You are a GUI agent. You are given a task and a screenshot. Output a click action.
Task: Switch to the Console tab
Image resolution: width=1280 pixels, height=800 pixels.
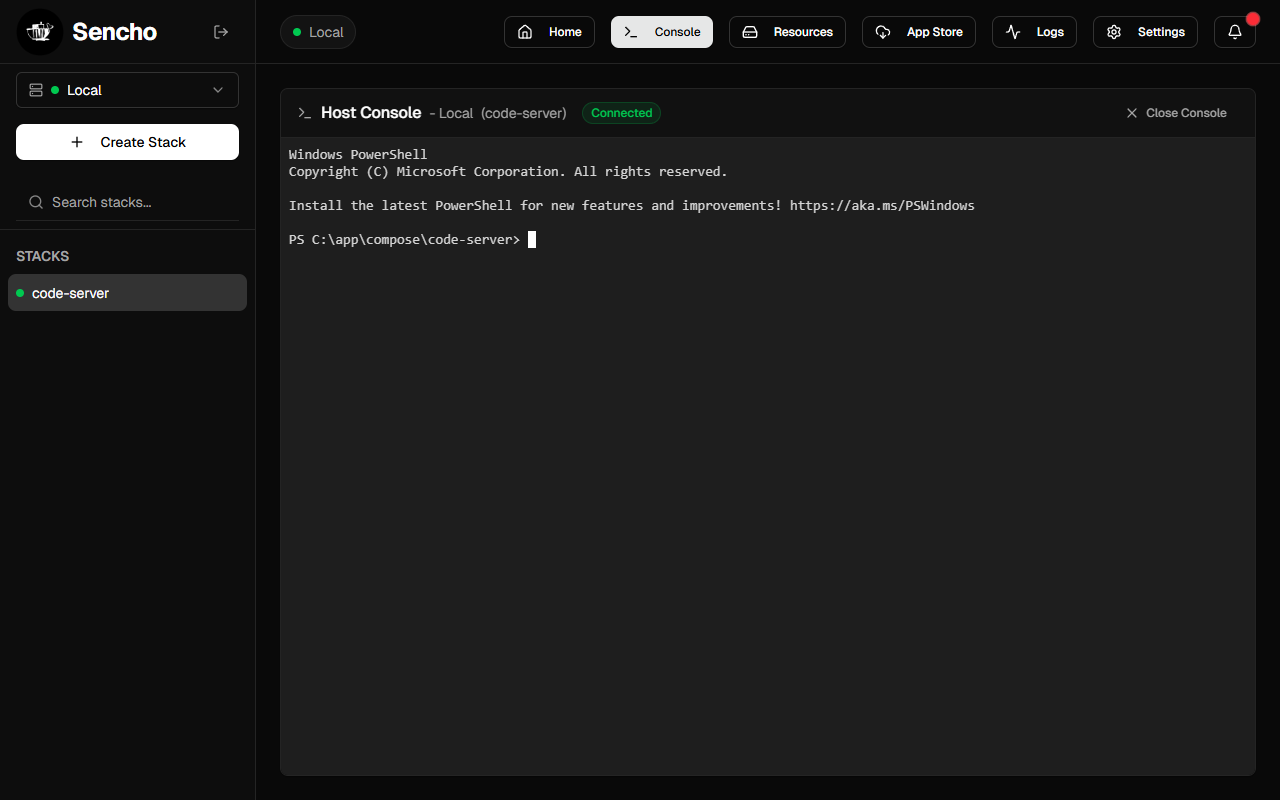tap(662, 32)
